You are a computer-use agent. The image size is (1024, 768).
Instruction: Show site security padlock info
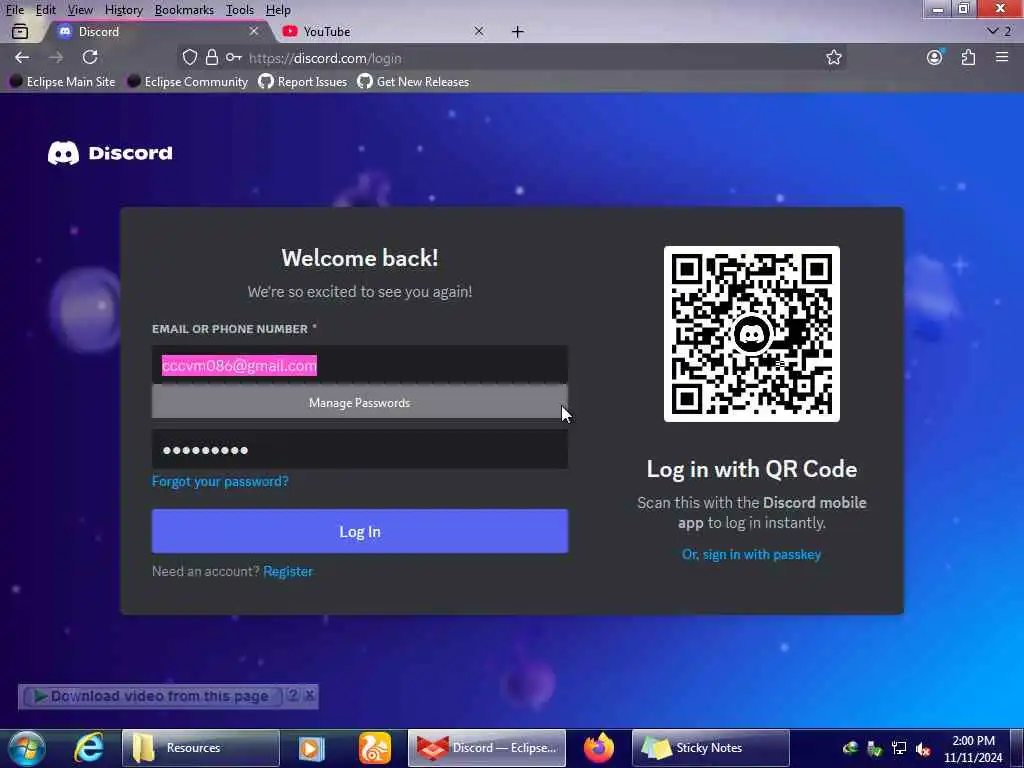(212, 57)
